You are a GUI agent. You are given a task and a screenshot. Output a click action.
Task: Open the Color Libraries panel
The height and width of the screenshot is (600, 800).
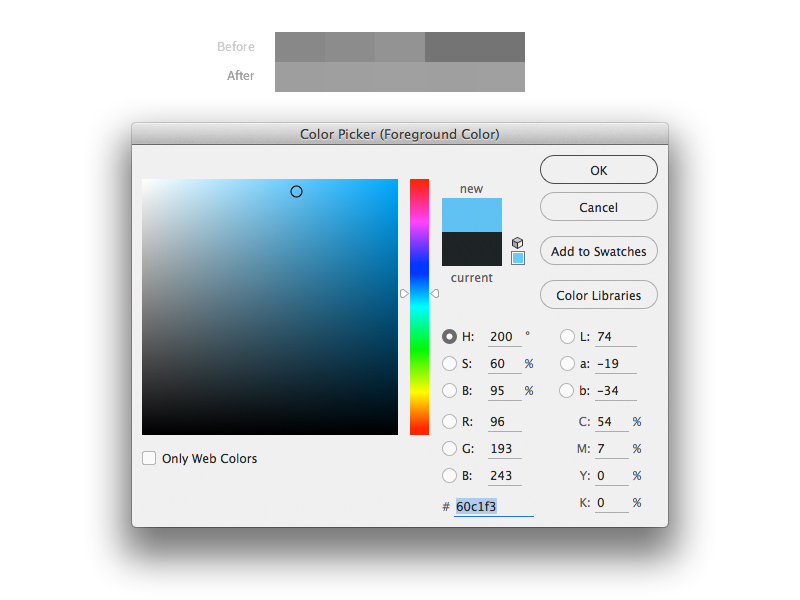click(598, 295)
